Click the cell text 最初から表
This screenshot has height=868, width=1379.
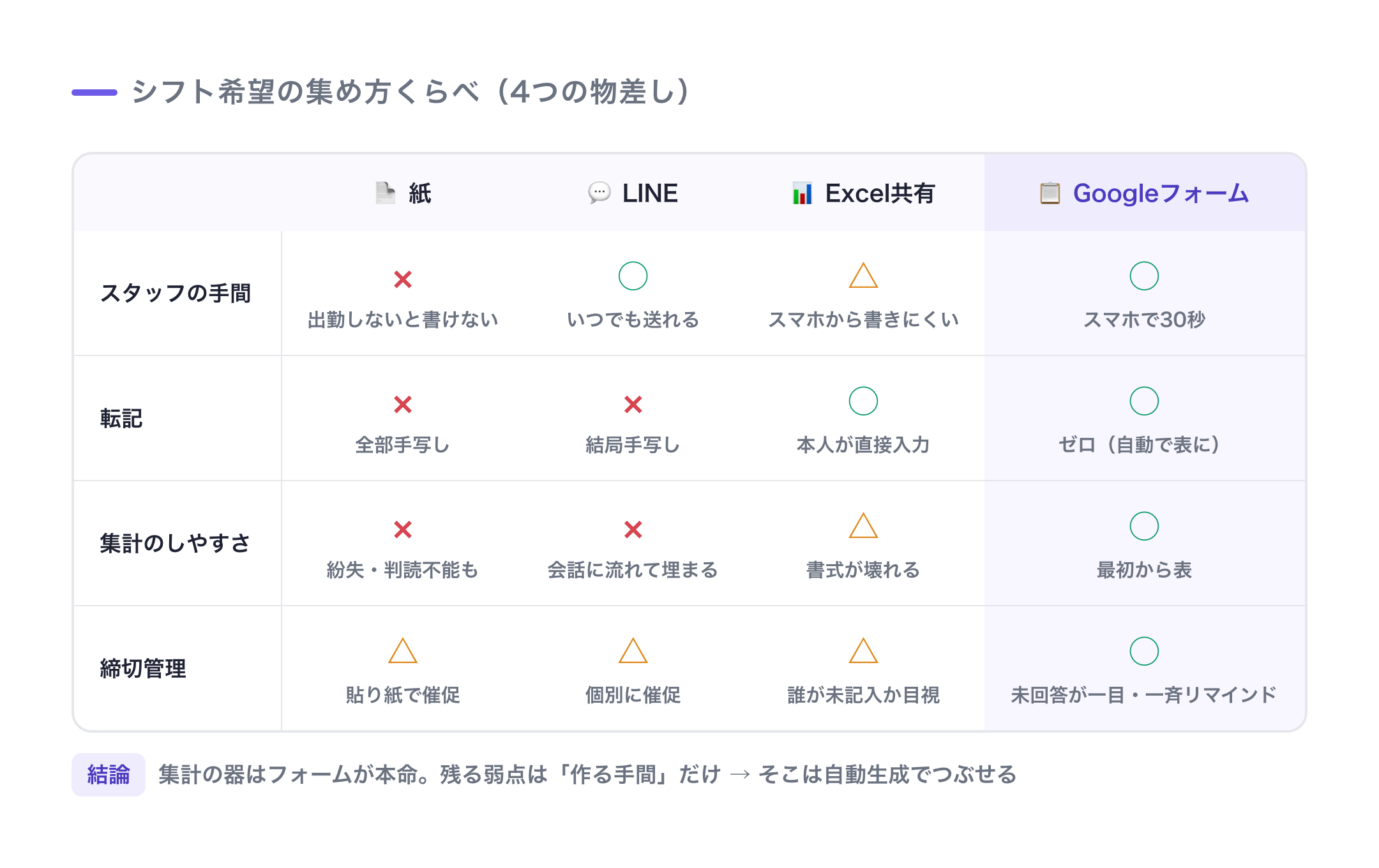pos(1144,570)
